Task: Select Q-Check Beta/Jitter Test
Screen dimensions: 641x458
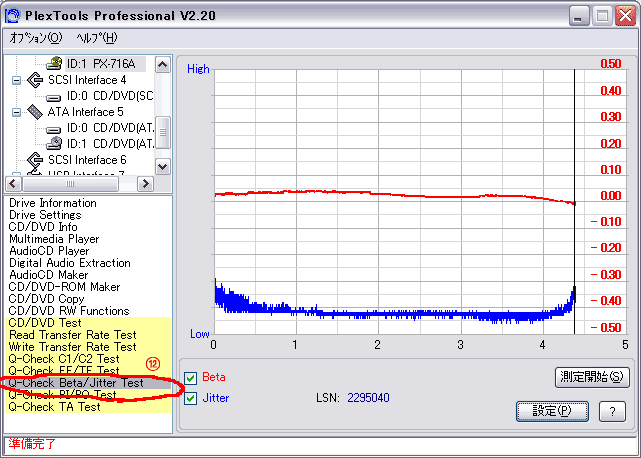Action: click(76, 383)
